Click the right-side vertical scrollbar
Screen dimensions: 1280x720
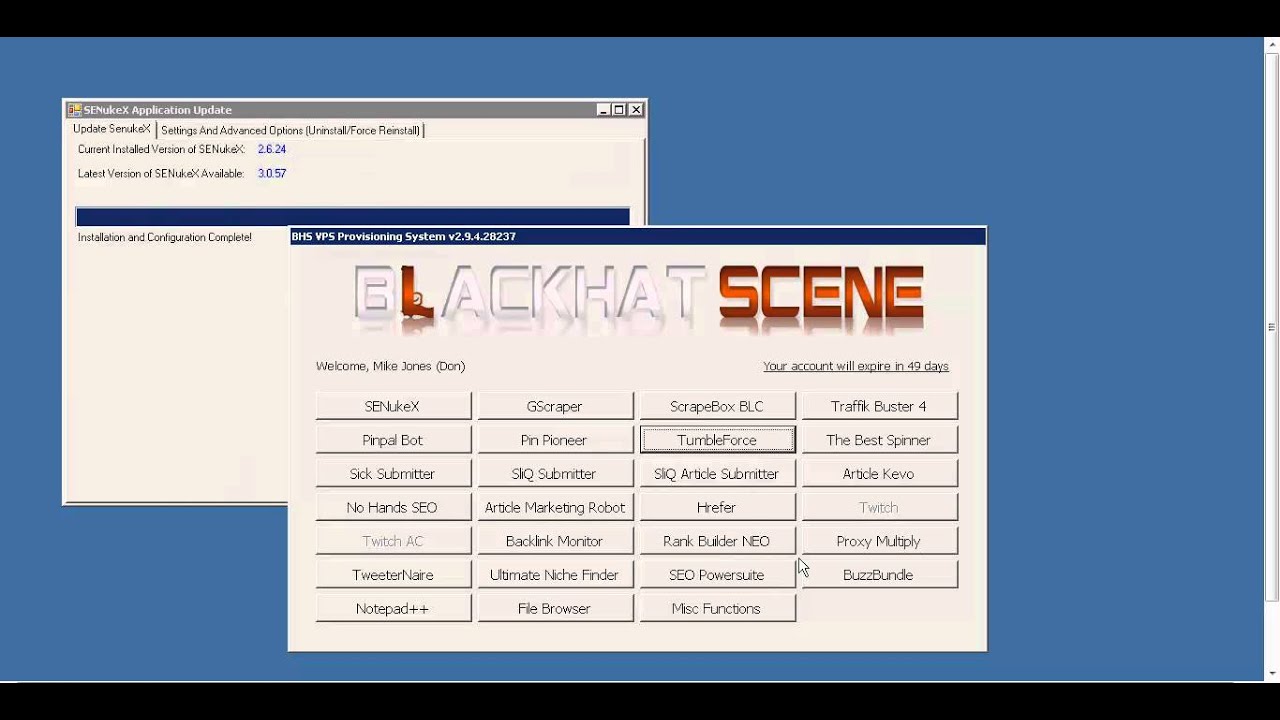tap(1271, 325)
